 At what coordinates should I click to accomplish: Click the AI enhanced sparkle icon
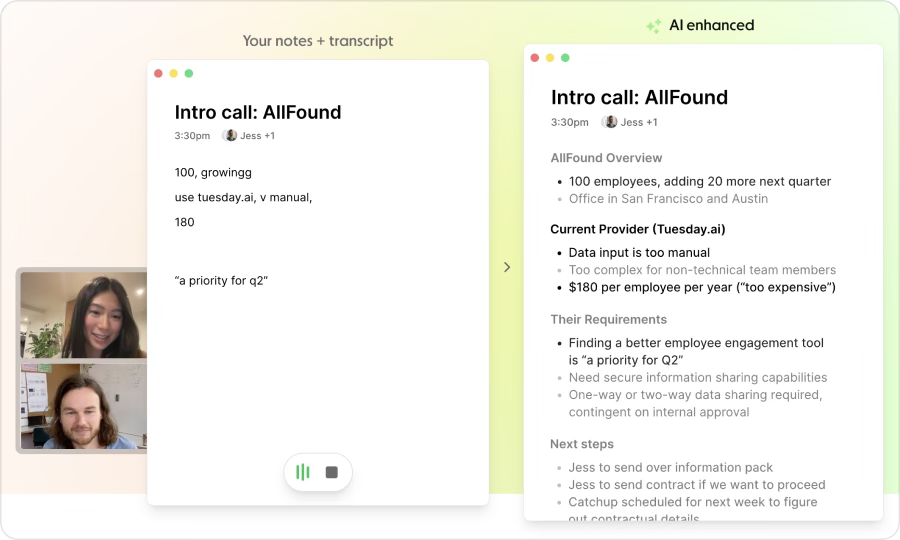click(x=653, y=26)
